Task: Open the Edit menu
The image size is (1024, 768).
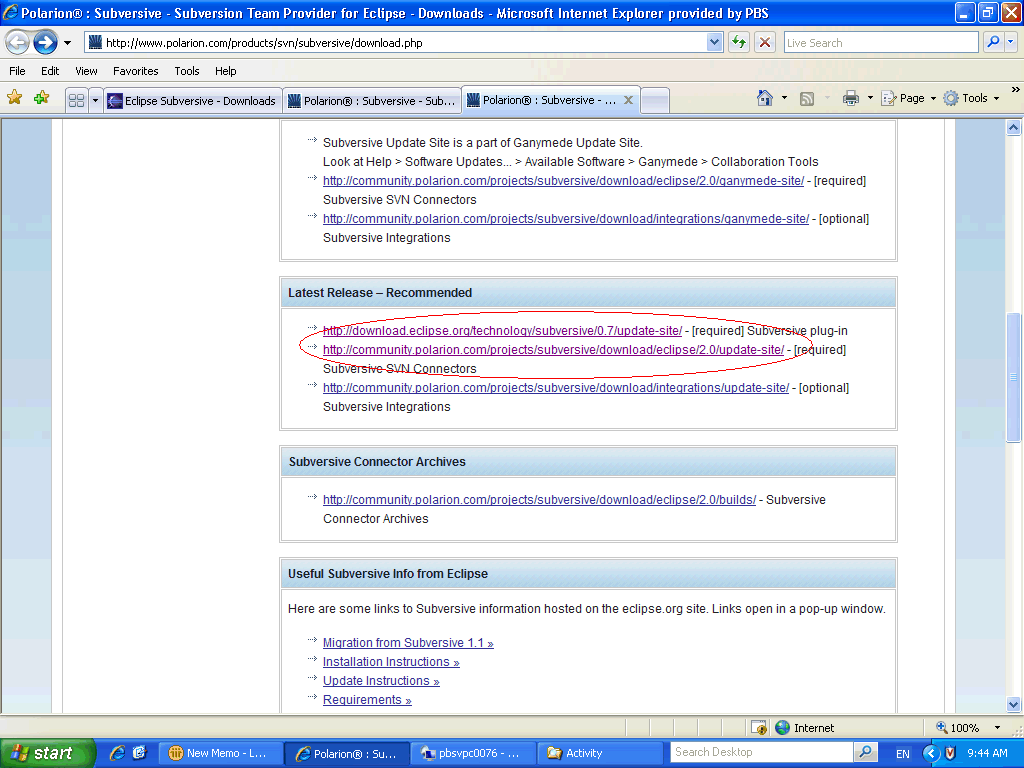Action: coord(50,71)
